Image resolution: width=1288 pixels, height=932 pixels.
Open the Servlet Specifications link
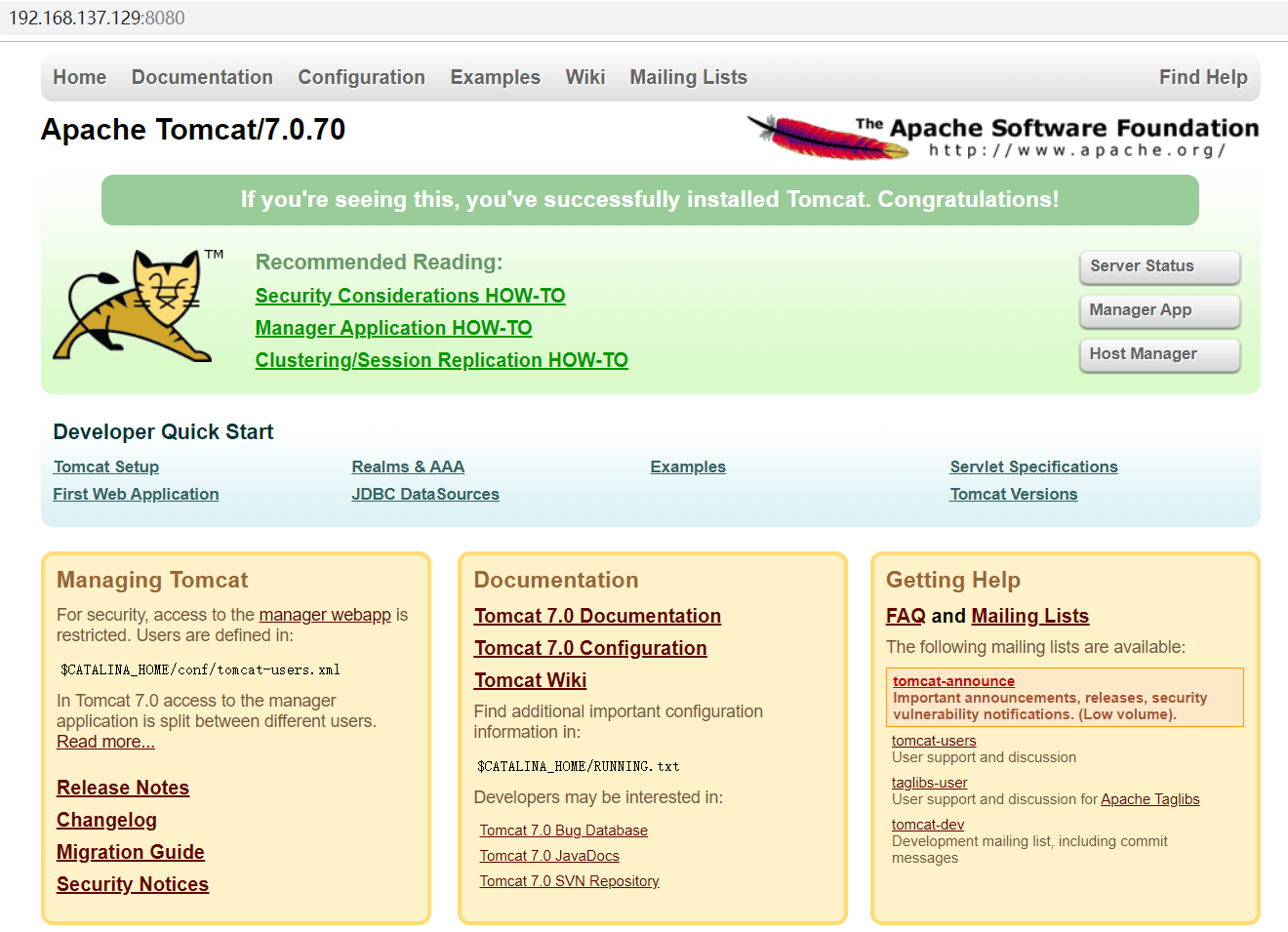tap(1033, 466)
